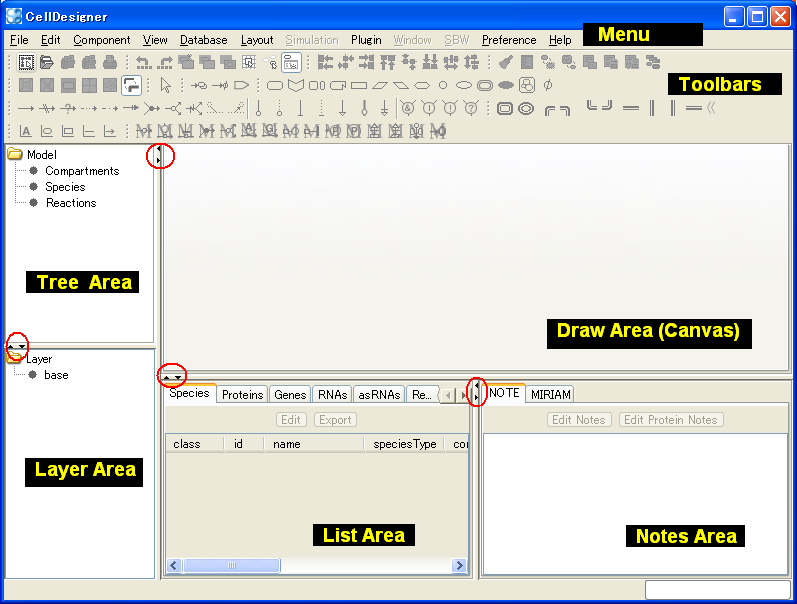This screenshot has height=604, width=797.
Task: Select the generic Protein rounded-rectangle tool
Action: 274,85
